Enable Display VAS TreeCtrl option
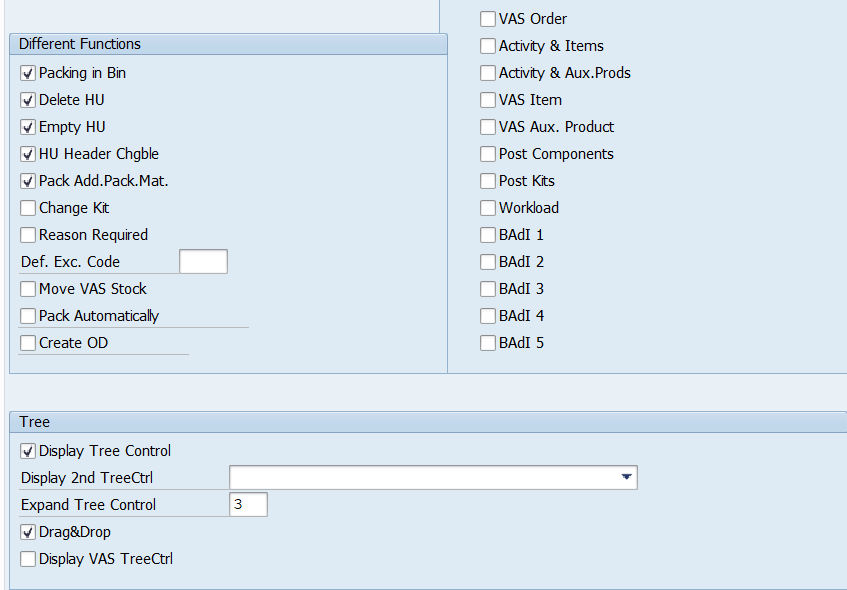 click(28, 559)
